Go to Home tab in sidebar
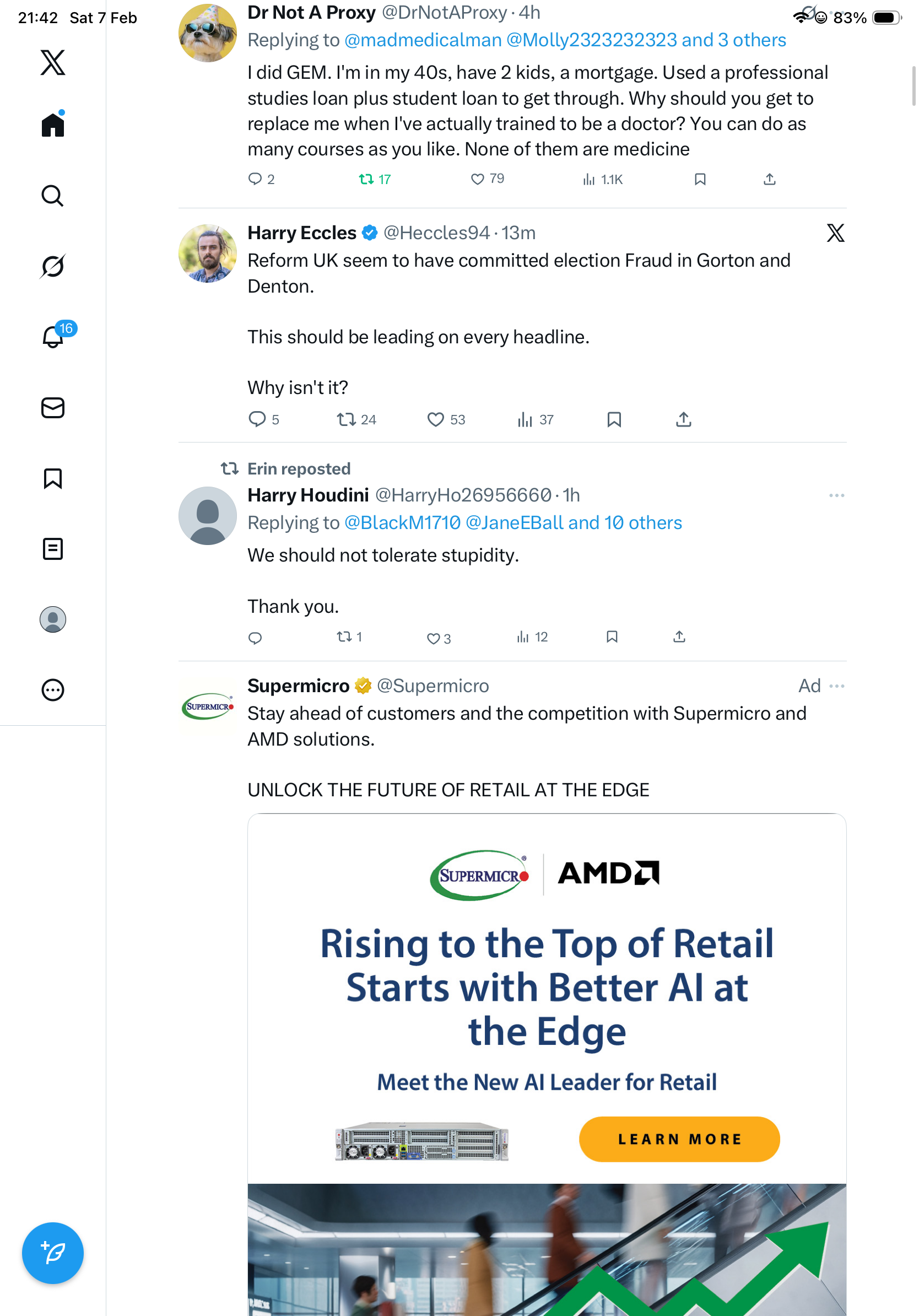Screen dimensions: 919x1316 pyautogui.click(x=53, y=125)
